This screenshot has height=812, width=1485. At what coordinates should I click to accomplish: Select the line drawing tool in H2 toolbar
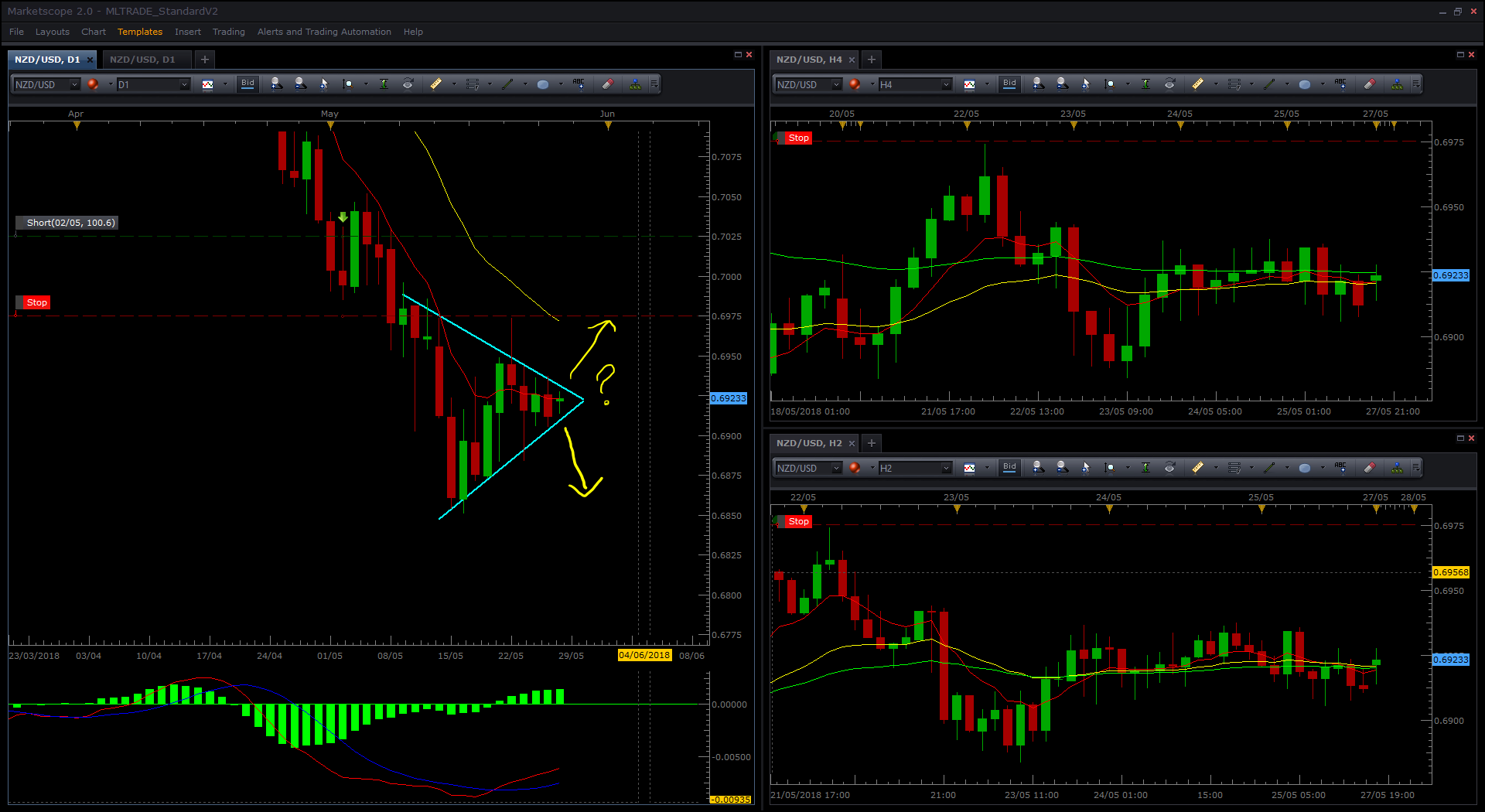click(1269, 467)
